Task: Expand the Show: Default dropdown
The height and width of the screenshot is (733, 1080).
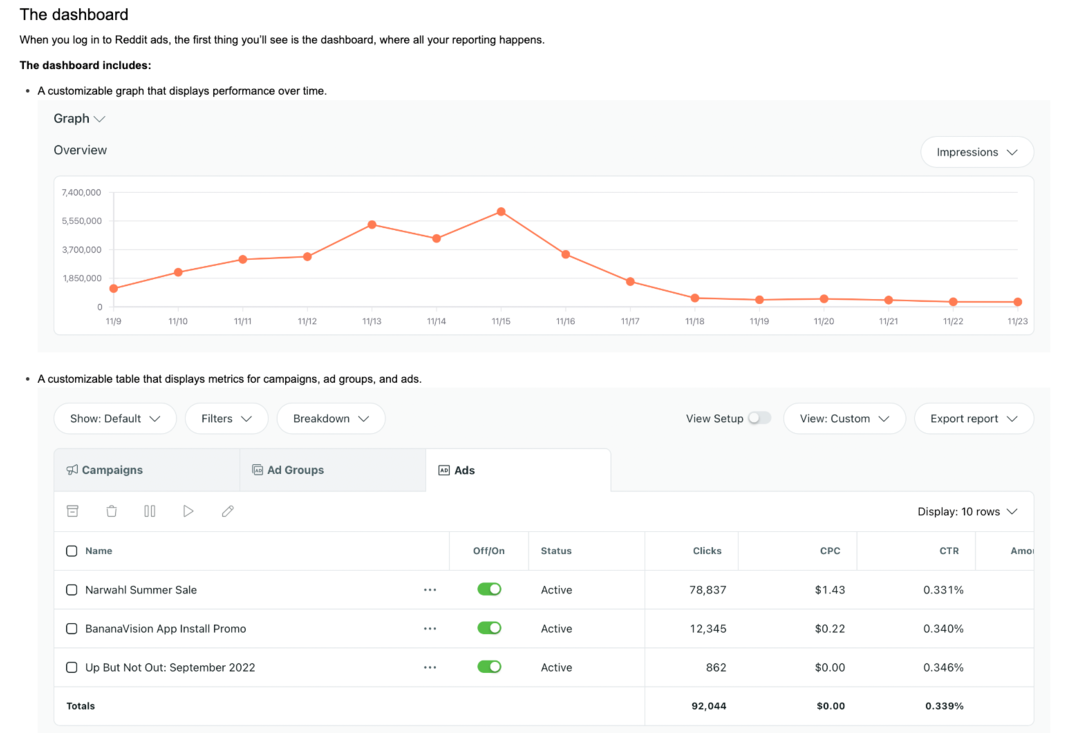Action: [x=115, y=419]
